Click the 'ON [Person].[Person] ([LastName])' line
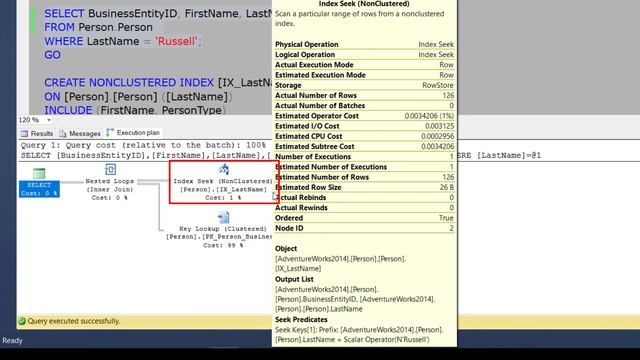 click(x=138, y=97)
